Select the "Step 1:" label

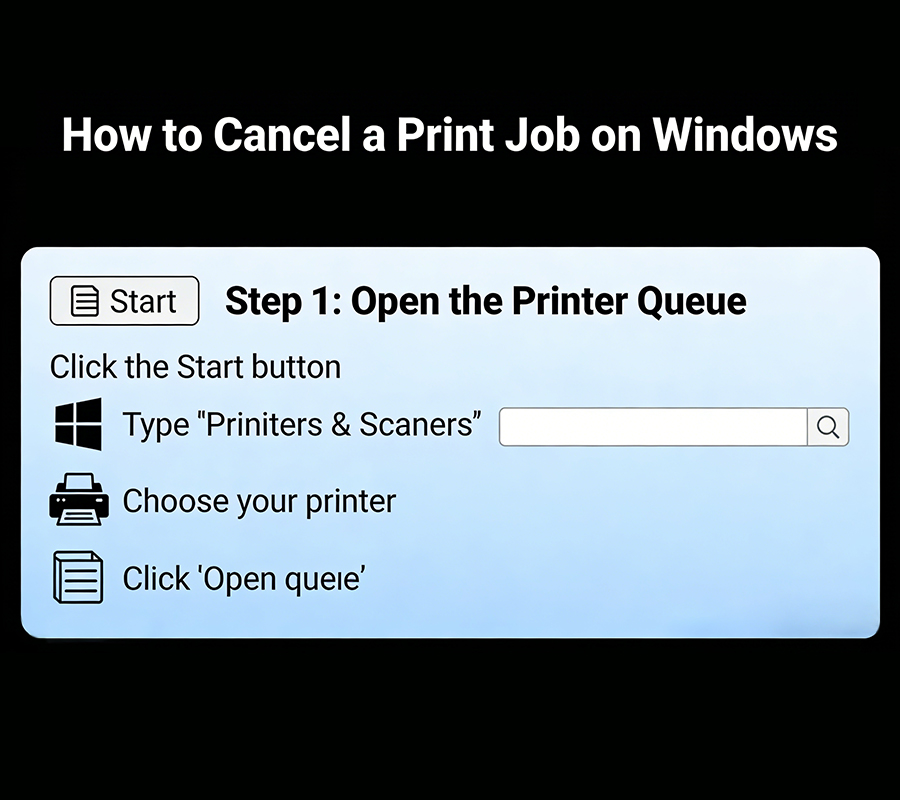pos(282,301)
